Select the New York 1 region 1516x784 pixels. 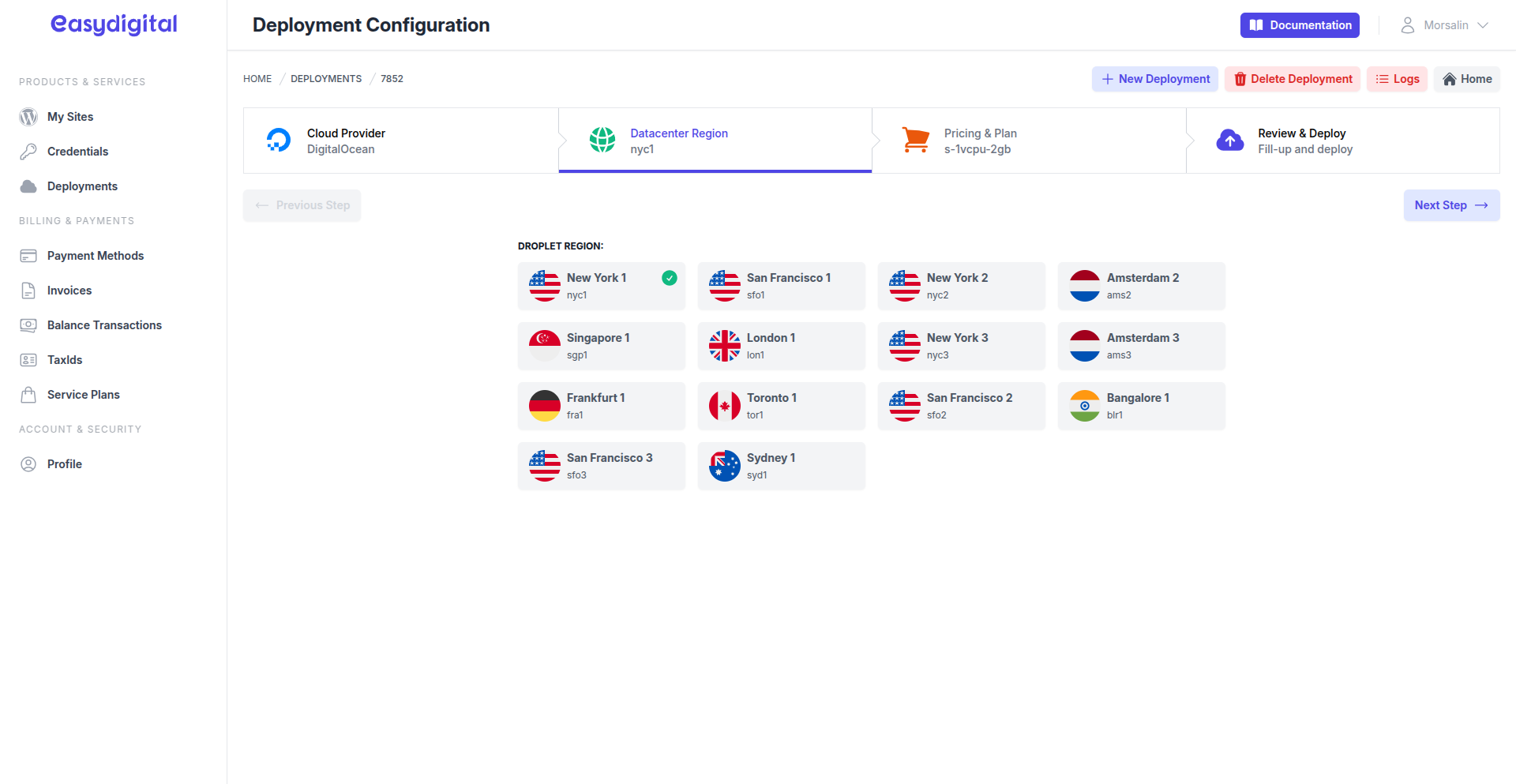point(601,286)
